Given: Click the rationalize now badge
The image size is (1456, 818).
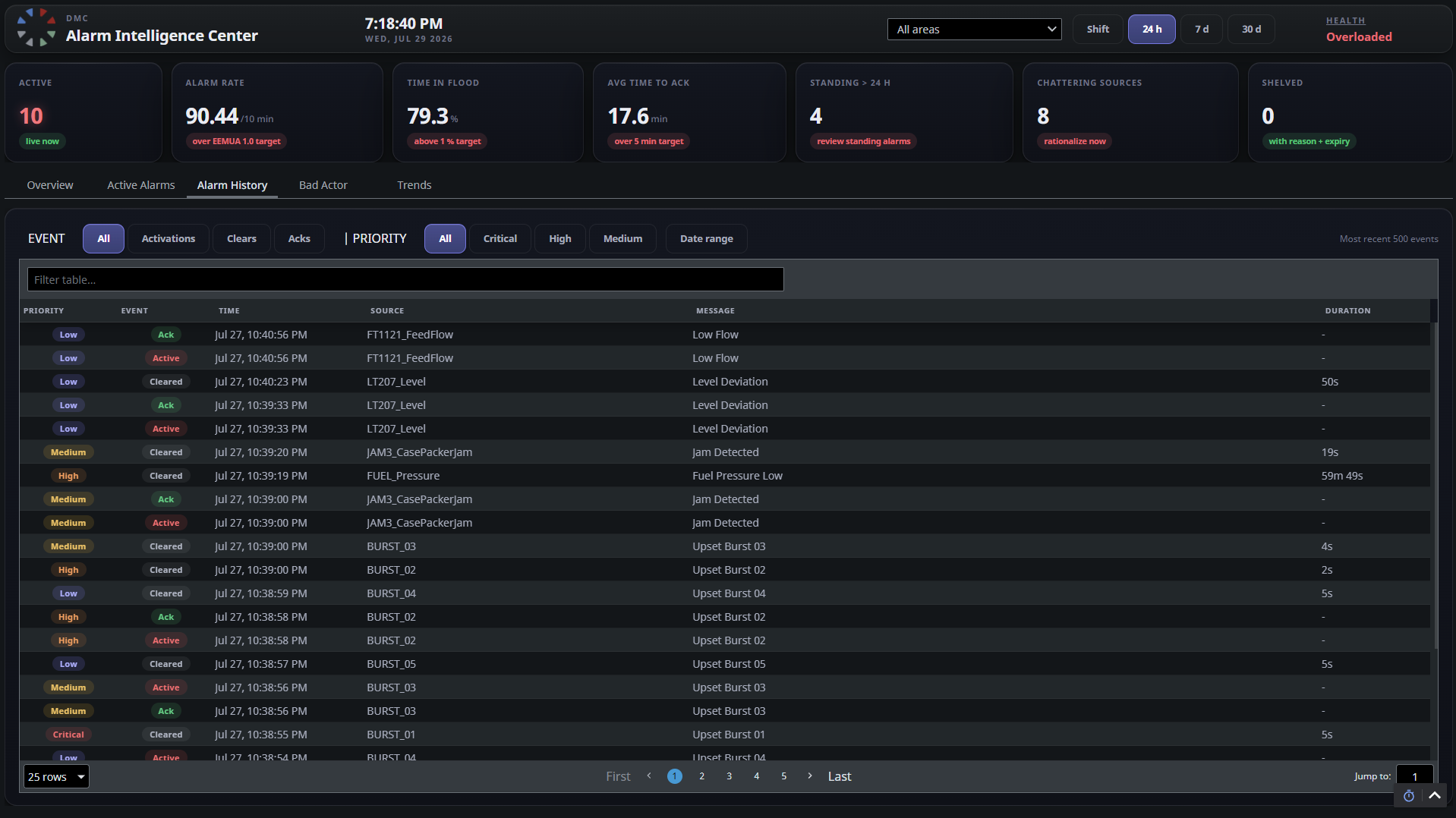Looking at the screenshot, I should click(x=1075, y=141).
